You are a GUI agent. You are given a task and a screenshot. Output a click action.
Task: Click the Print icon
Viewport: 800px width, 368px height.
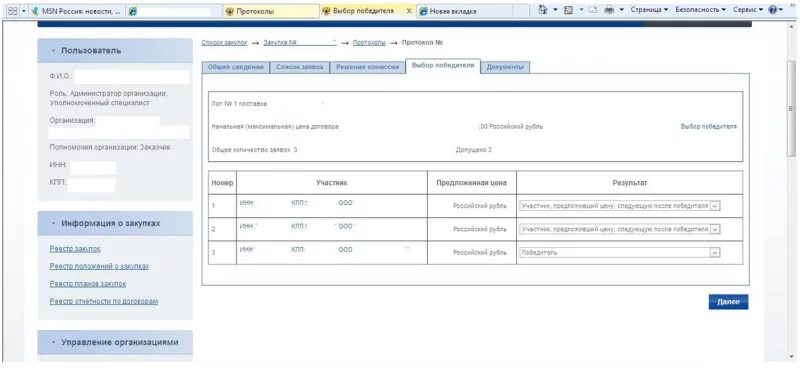609,10
